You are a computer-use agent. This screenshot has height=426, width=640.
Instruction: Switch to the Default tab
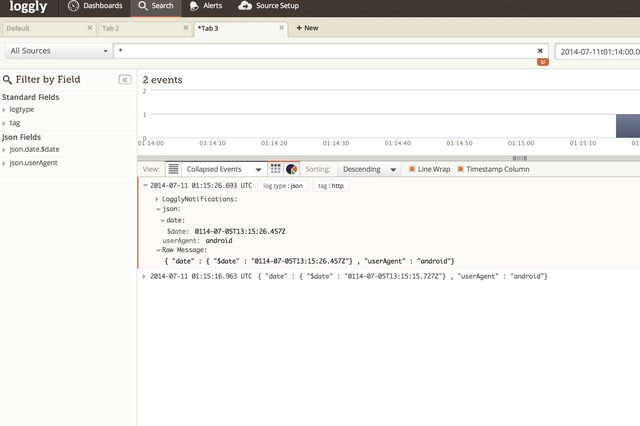pos(48,29)
